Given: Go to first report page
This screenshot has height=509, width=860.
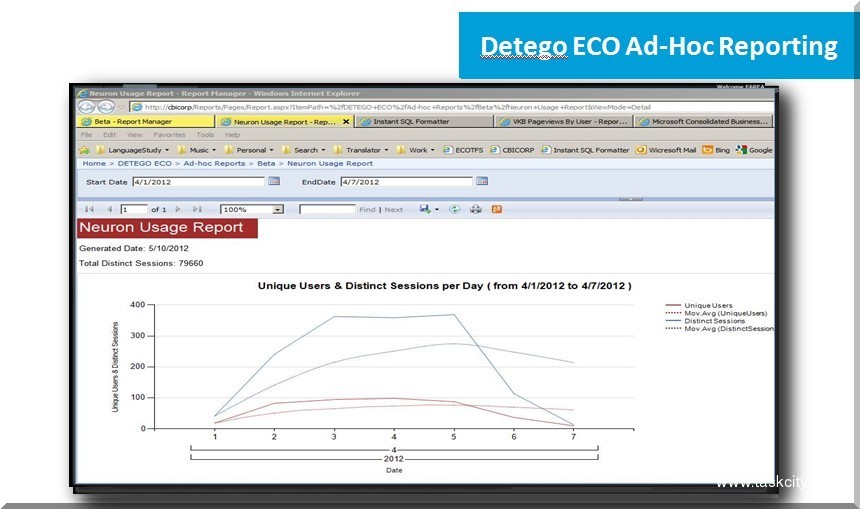Looking at the screenshot, I should pyautogui.click(x=89, y=209).
